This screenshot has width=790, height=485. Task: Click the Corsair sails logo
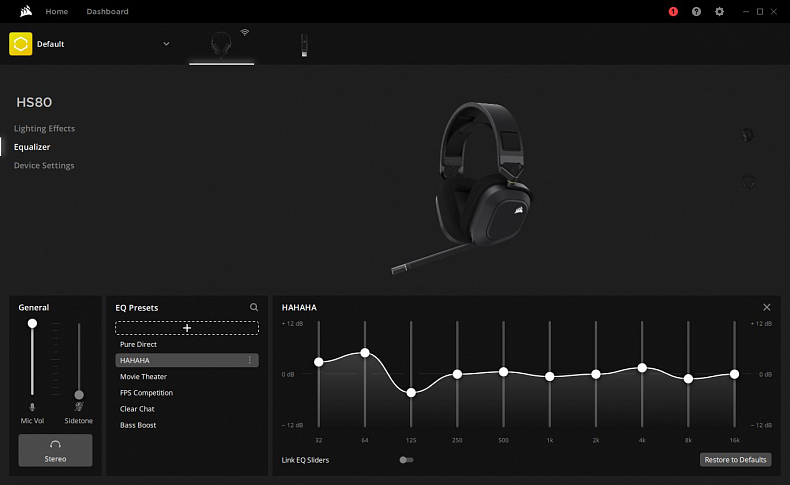click(26, 11)
